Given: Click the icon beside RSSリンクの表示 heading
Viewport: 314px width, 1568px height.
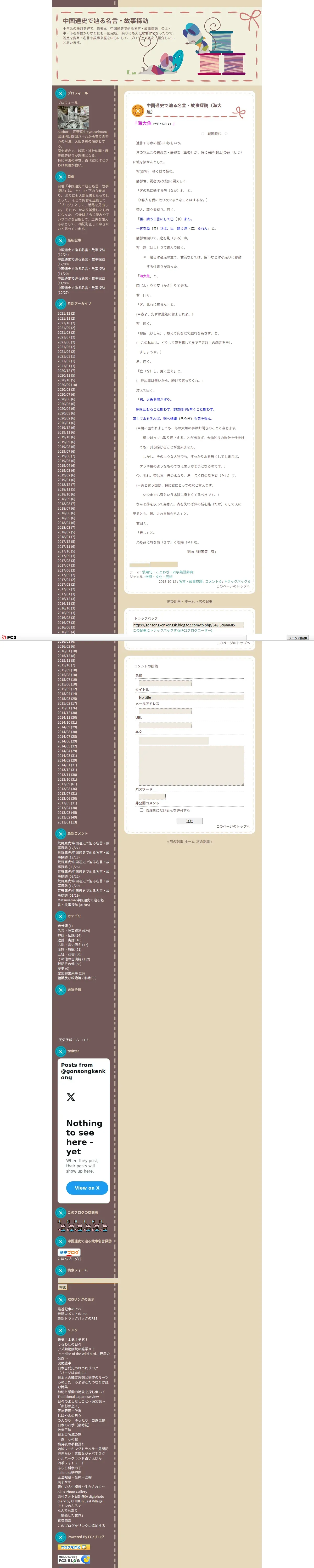Looking at the screenshot, I should [x=60, y=1300].
